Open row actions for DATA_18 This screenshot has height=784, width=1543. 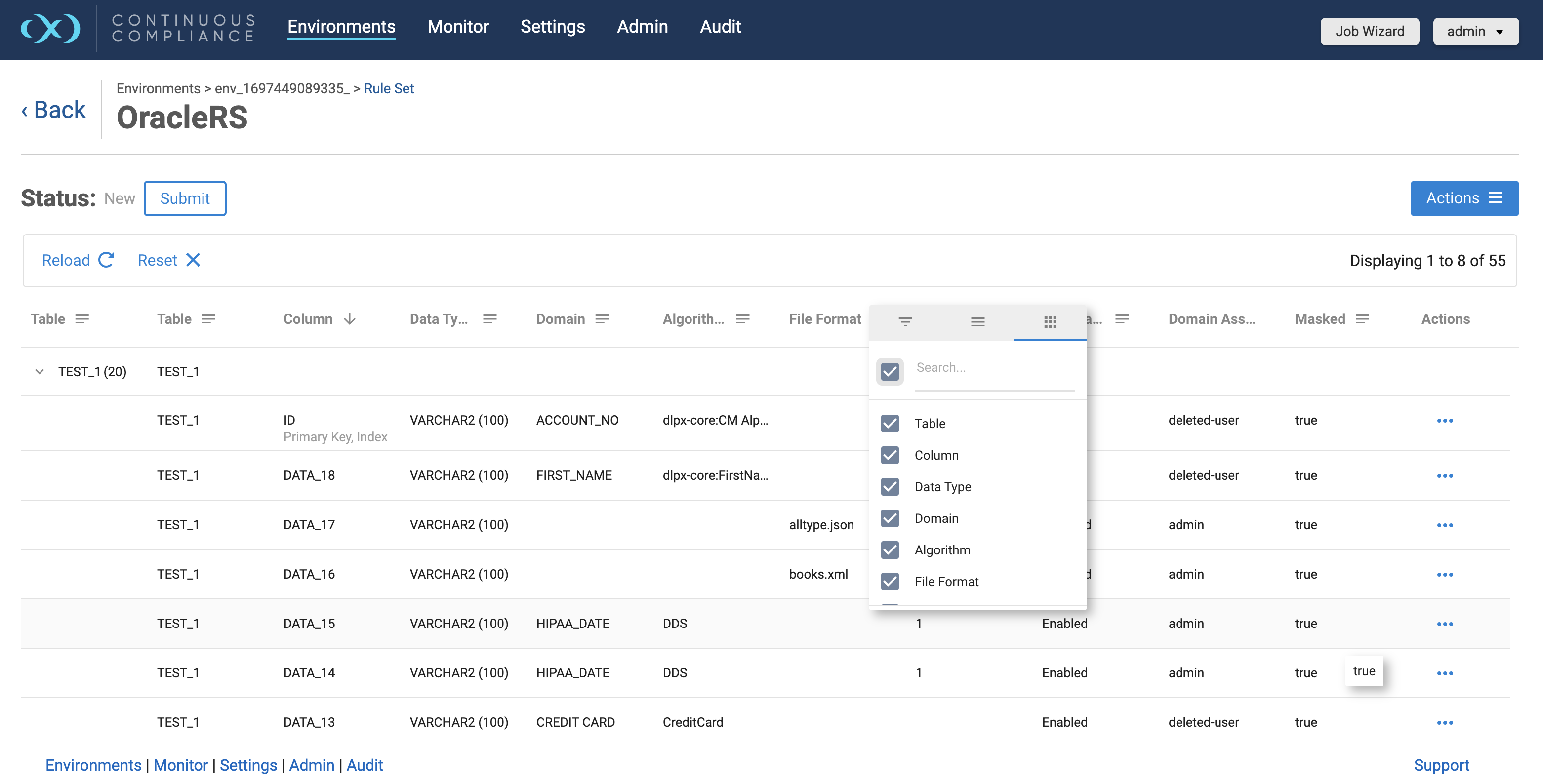(x=1444, y=475)
